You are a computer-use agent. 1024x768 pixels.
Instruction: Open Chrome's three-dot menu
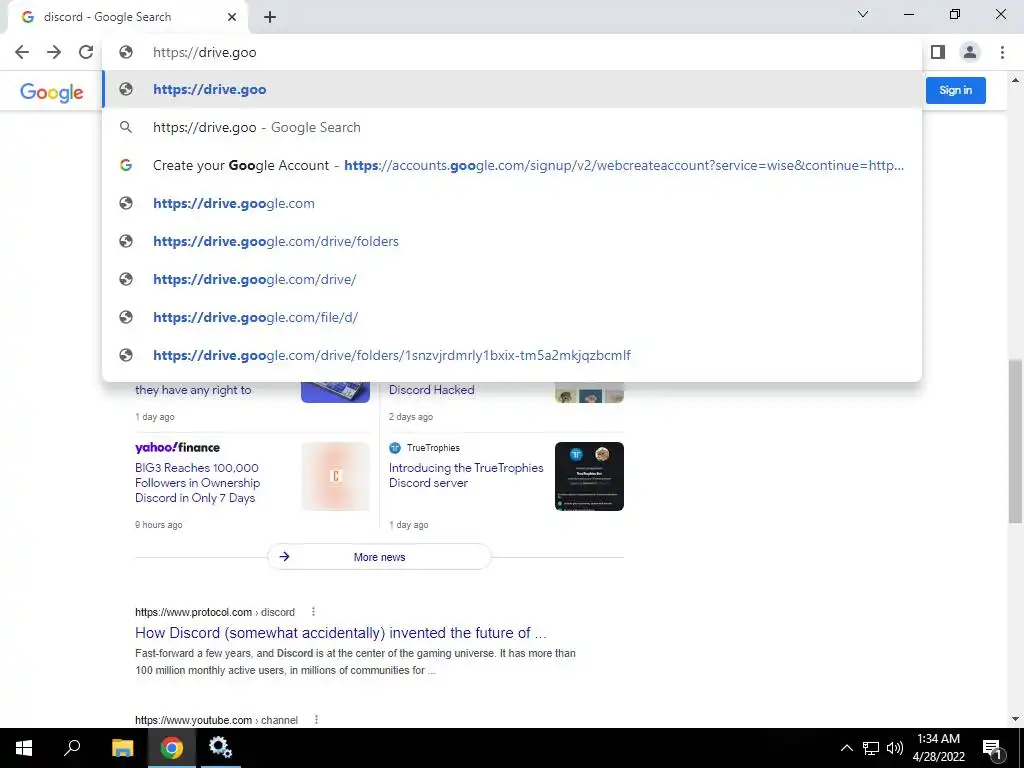[1002, 52]
